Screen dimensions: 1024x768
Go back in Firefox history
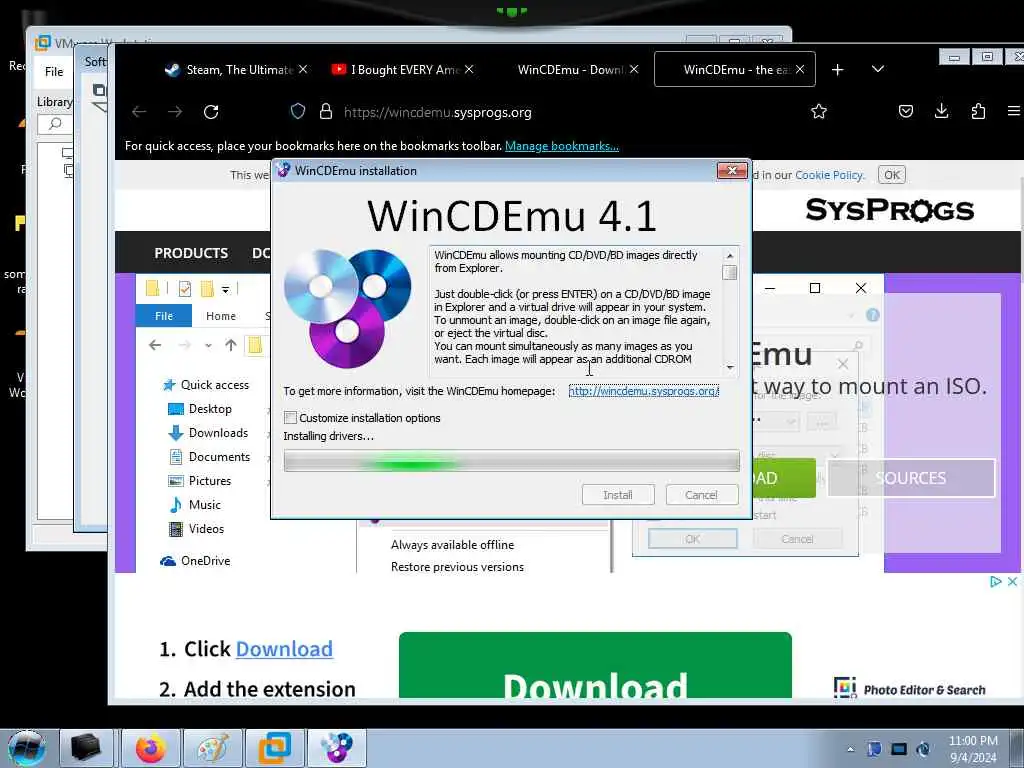(x=139, y=112)
